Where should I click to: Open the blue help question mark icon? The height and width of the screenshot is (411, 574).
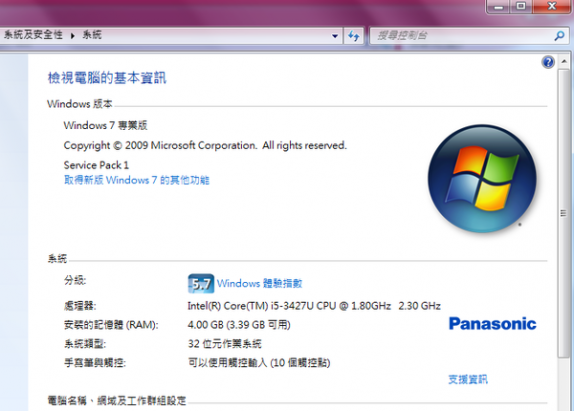pos(548,62)
